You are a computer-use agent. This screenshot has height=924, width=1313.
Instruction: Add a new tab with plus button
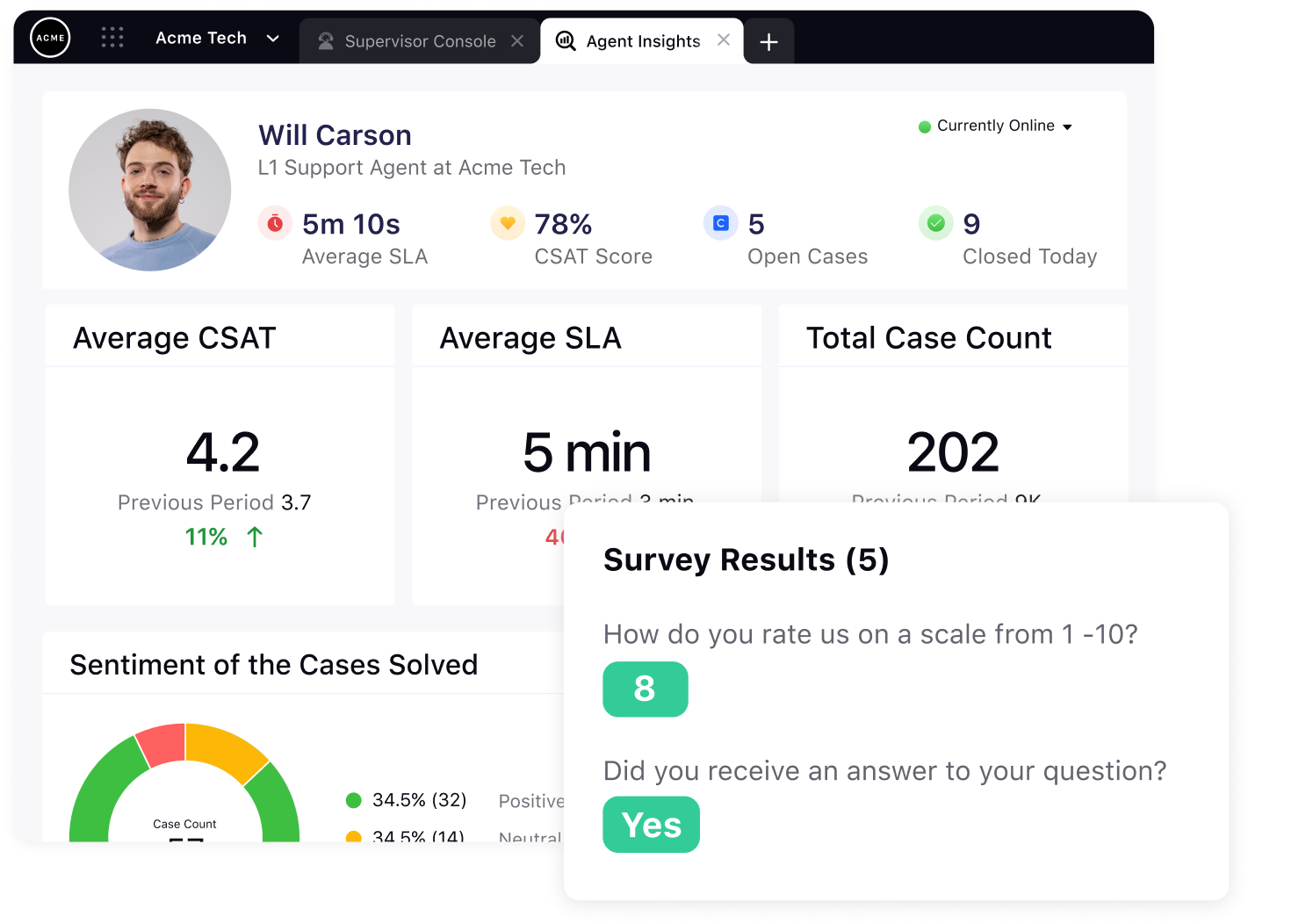tap(768, 42)
